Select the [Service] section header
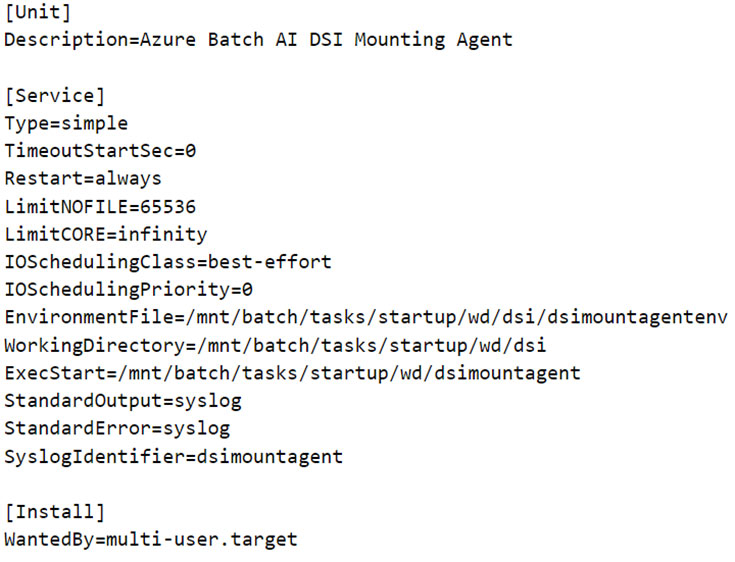This screenshot has width=735, height=562. pos(54,96)
